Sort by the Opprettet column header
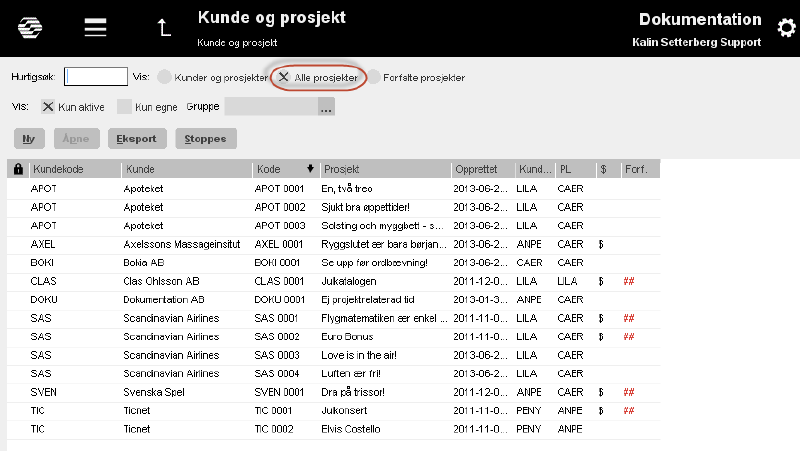800x451 pixels. coord(483,169)
